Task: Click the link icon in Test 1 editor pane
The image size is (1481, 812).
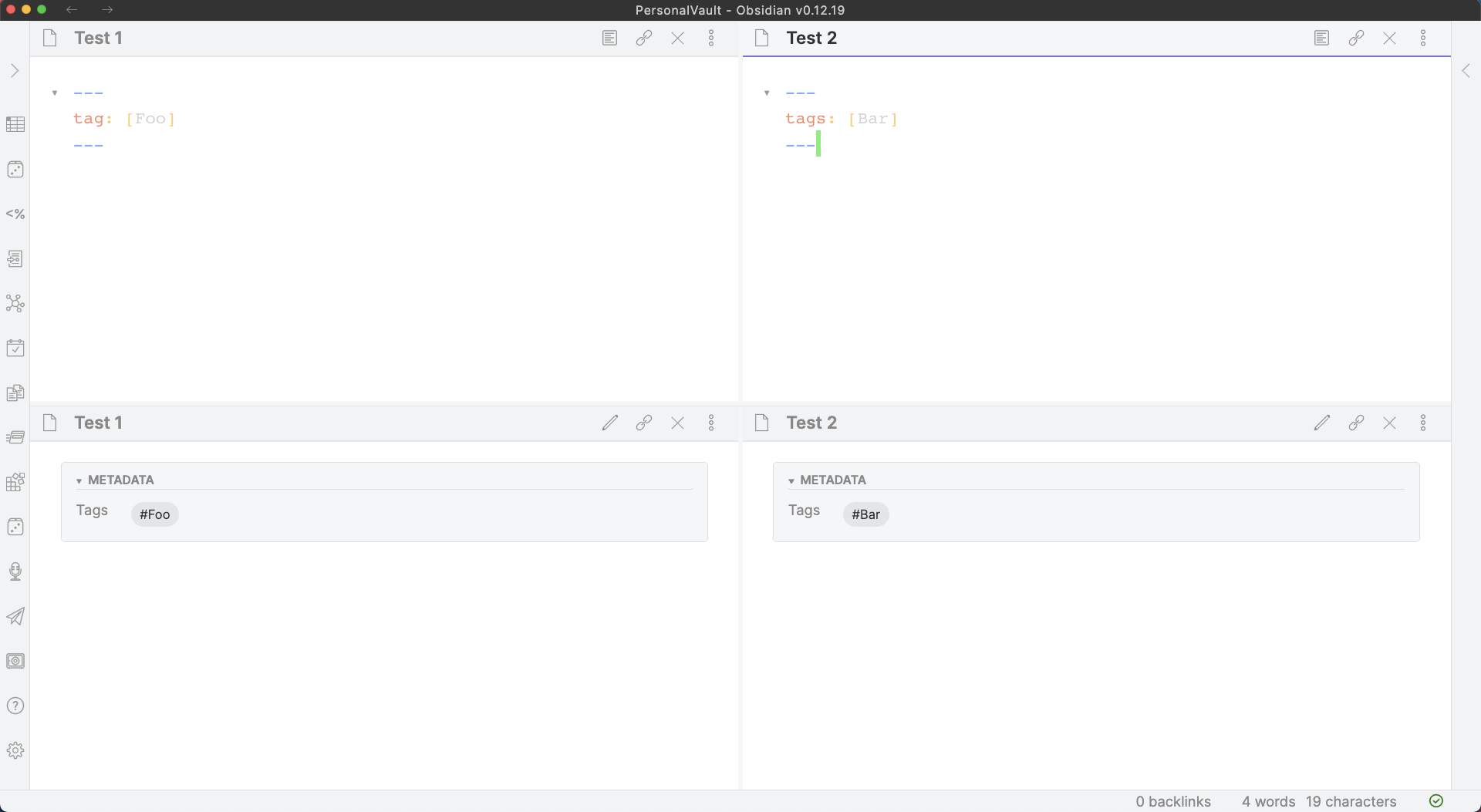Action: pyautogui.click(x=643, y=38)
